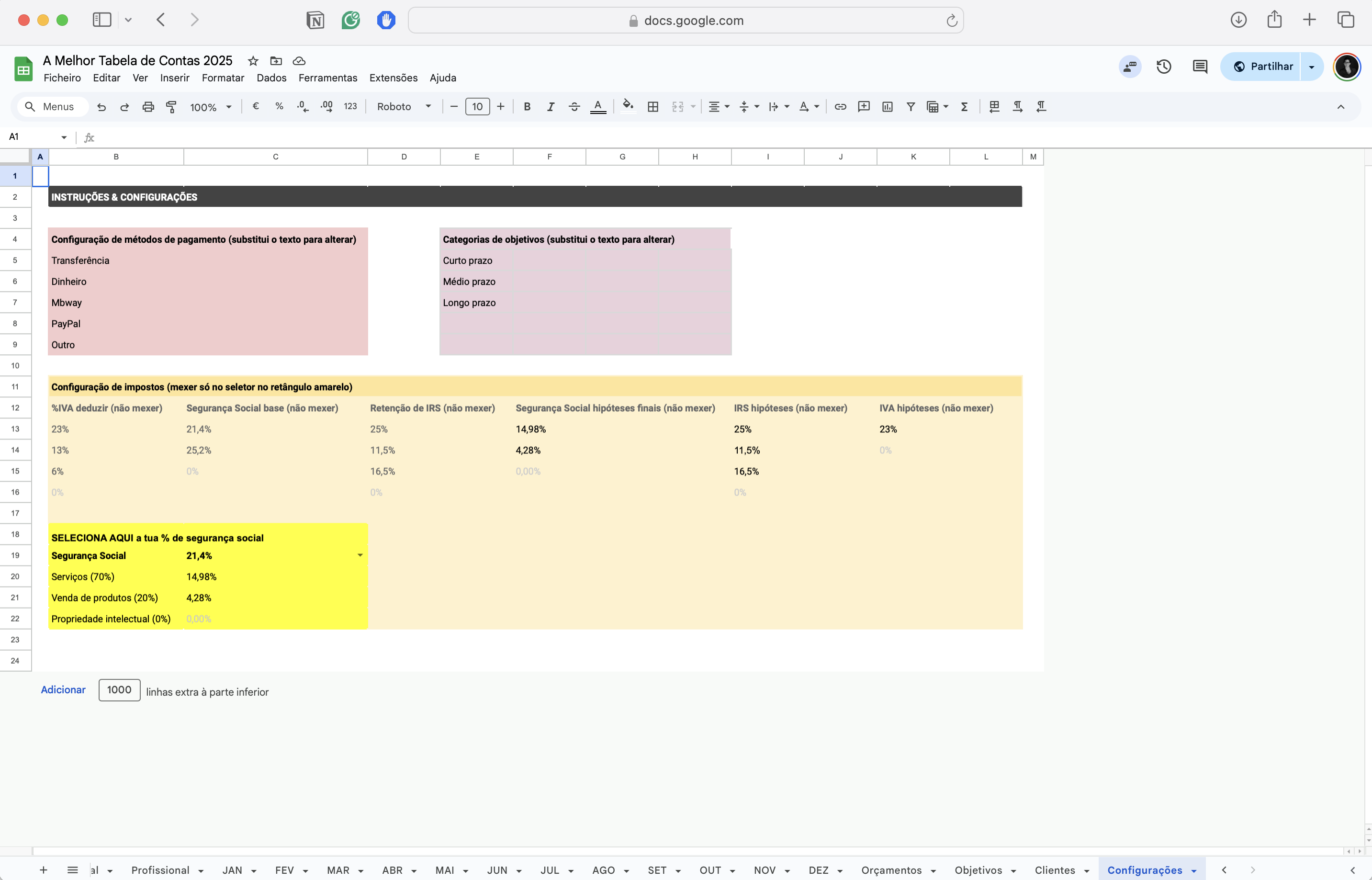Image resolution: width=1372 pixels, height=880 pixels.
Task: Open the text color picker
Action: click(x=597, y=107)
